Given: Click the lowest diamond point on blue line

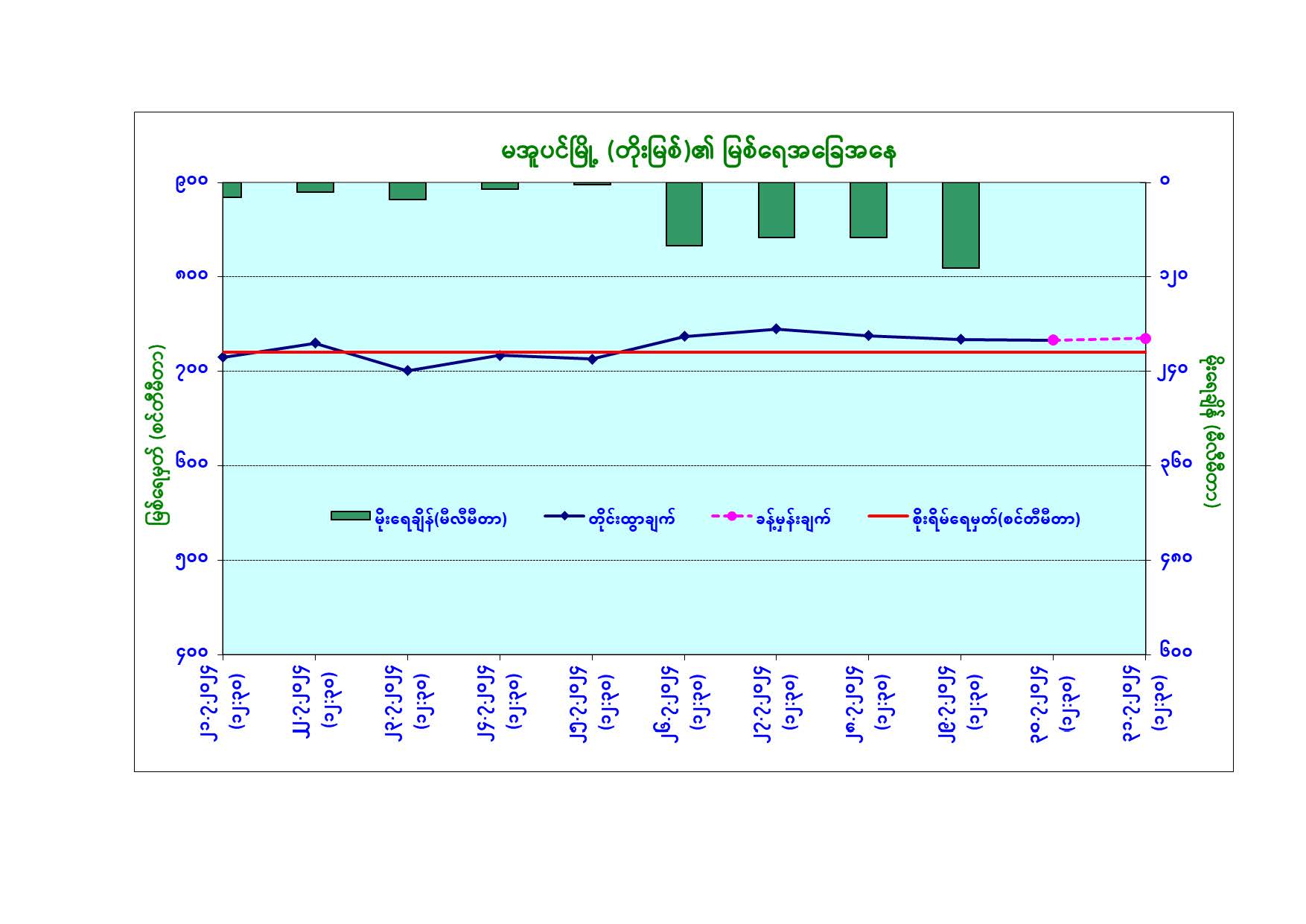Looking at the screenshot, I should click(x=407, y=371).
